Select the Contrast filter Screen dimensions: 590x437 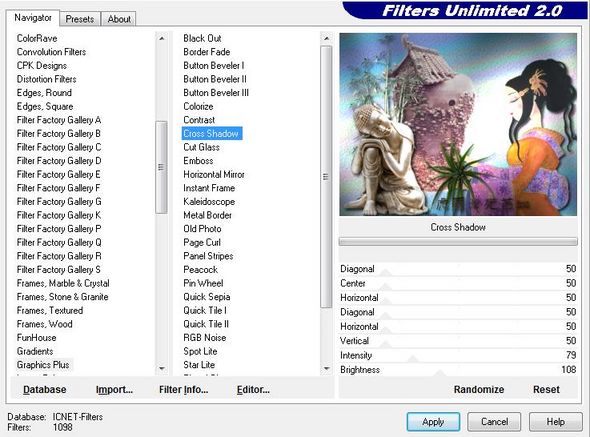pos(199,120)
